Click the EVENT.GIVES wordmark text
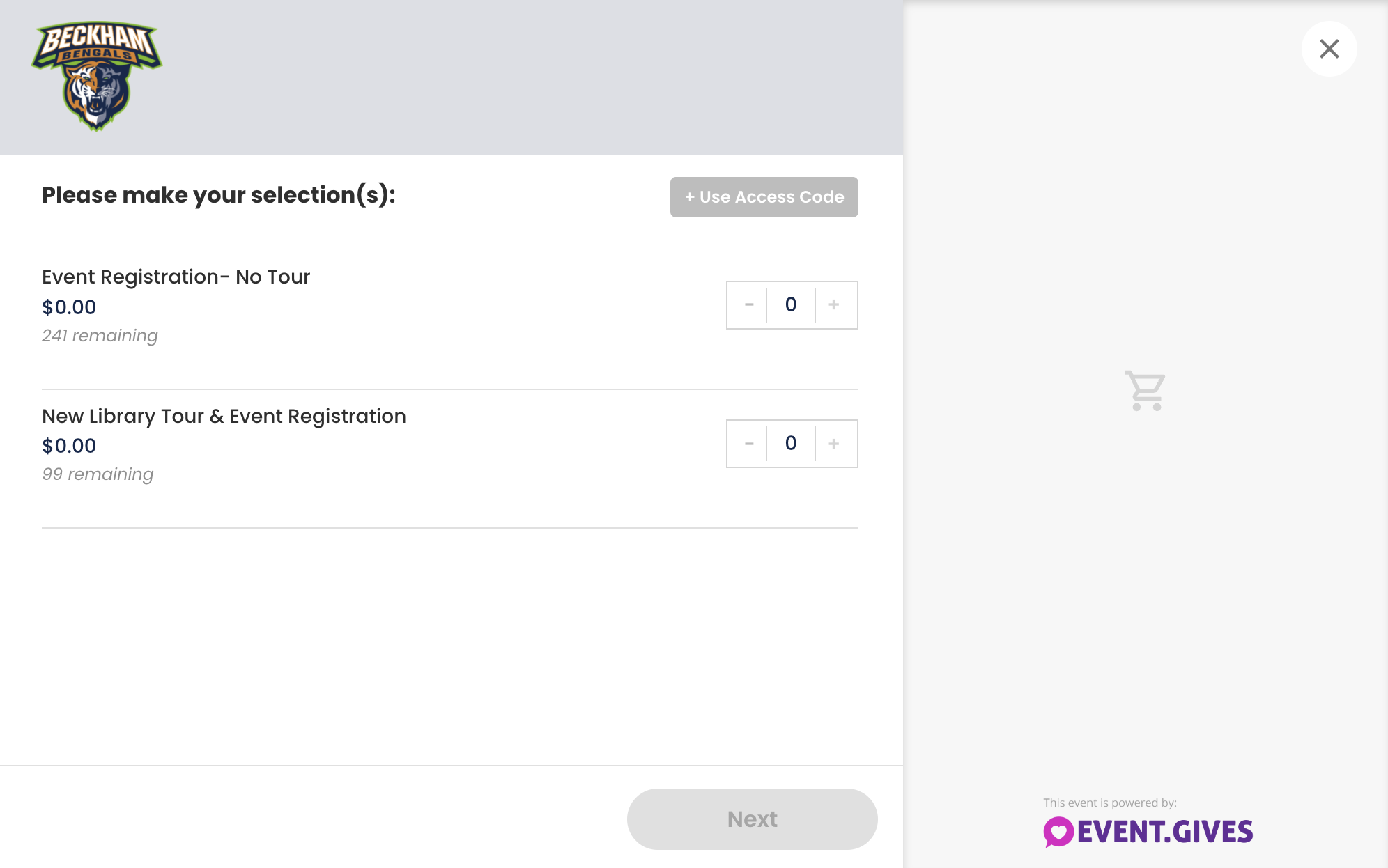This screenshot has height=868, width=1388. 1165,832
